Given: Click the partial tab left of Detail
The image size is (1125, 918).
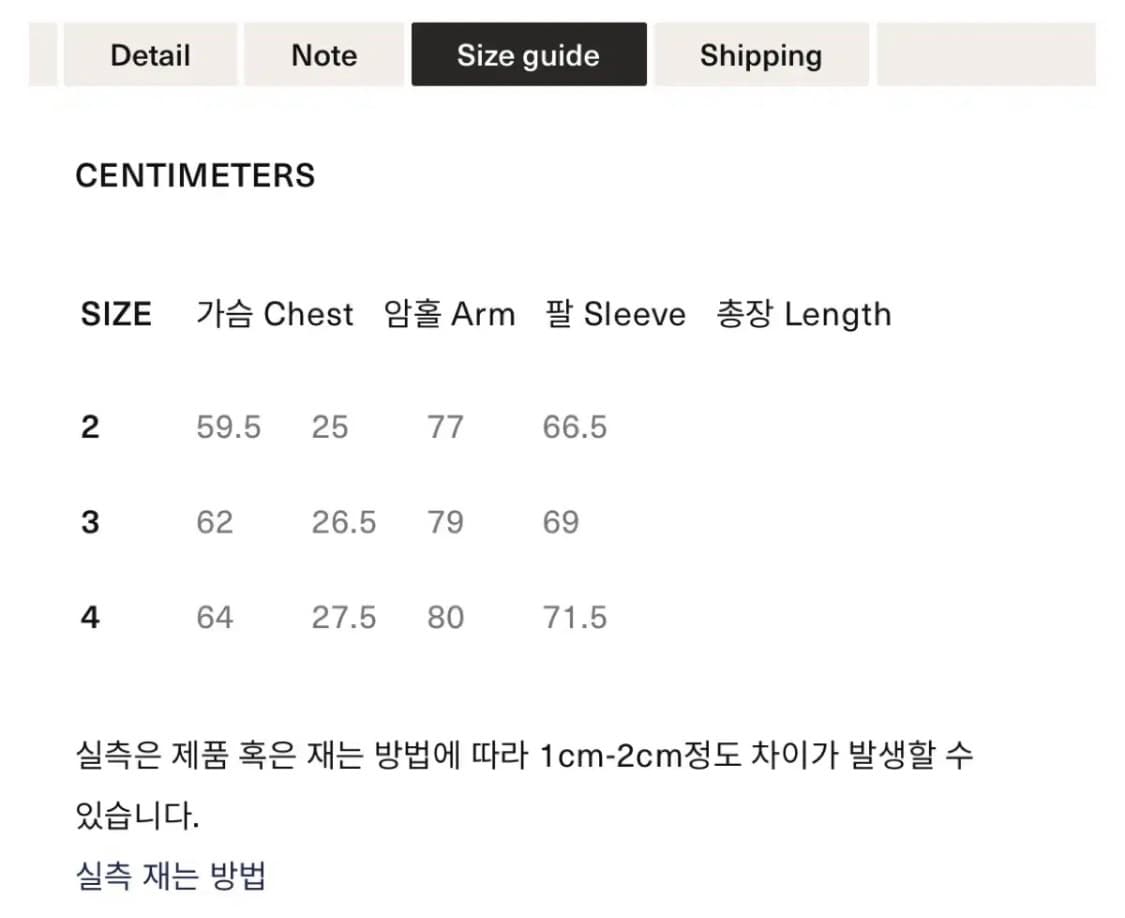Looking at the screenshot, I should pos(42,55).
